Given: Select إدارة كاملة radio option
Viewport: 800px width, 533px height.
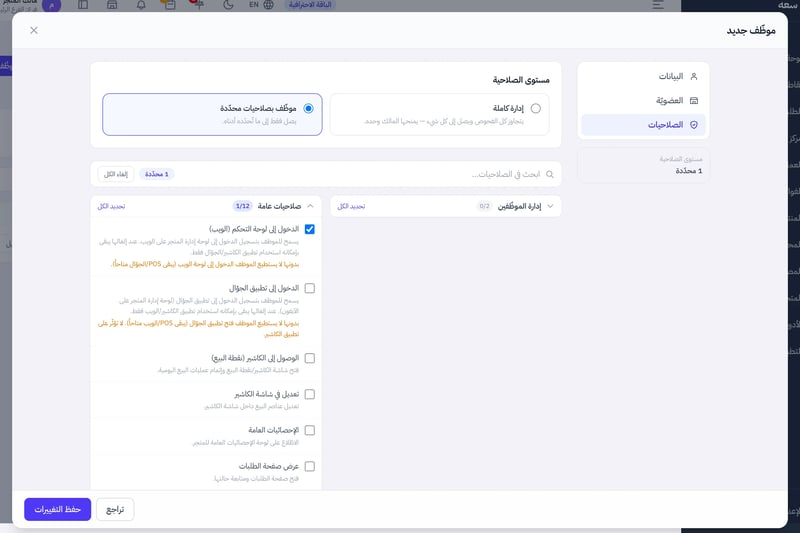Looking at the screenshot, I should [x=536, y=109].
